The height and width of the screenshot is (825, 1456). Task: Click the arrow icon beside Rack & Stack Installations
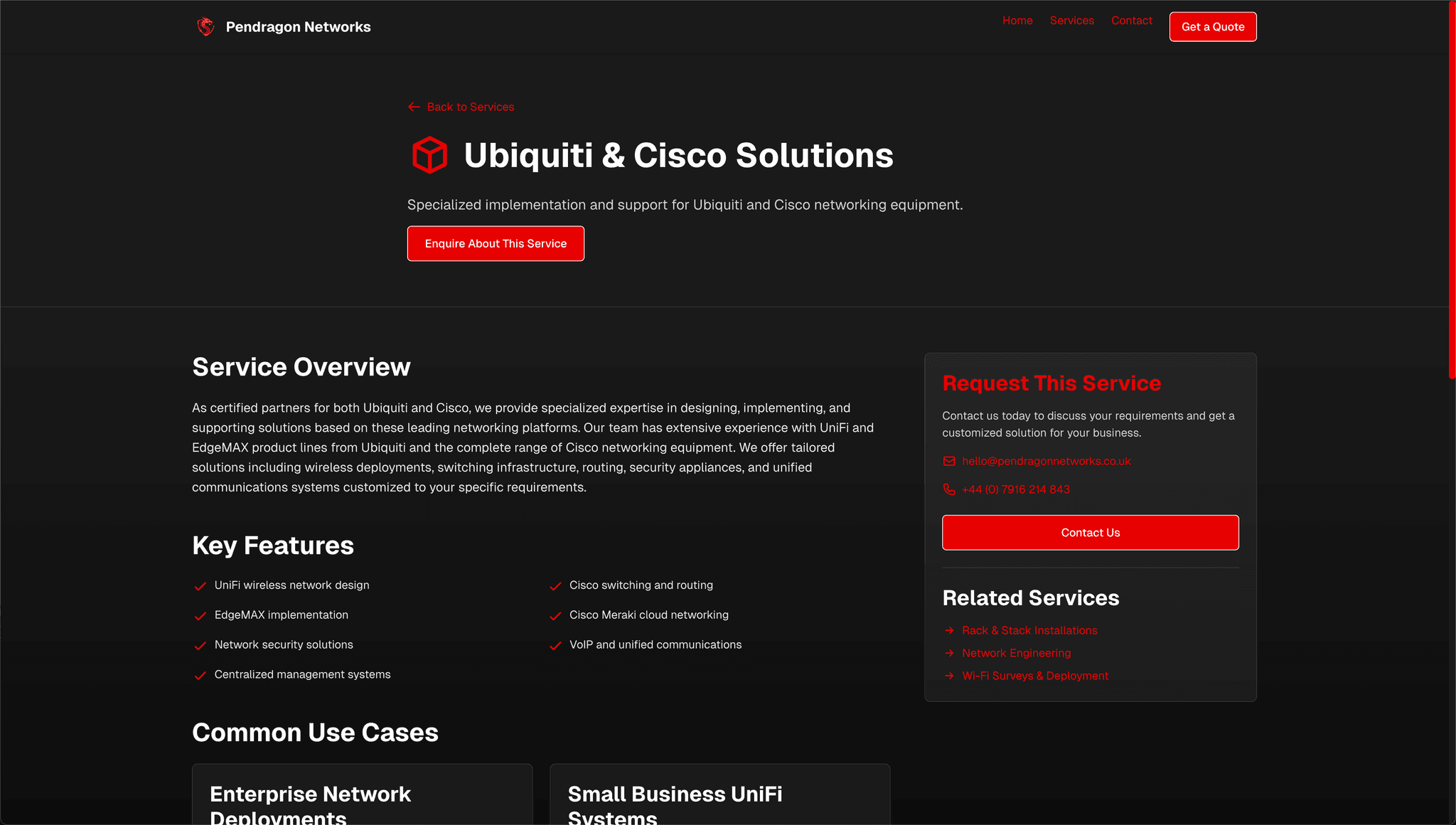[949, 631]
